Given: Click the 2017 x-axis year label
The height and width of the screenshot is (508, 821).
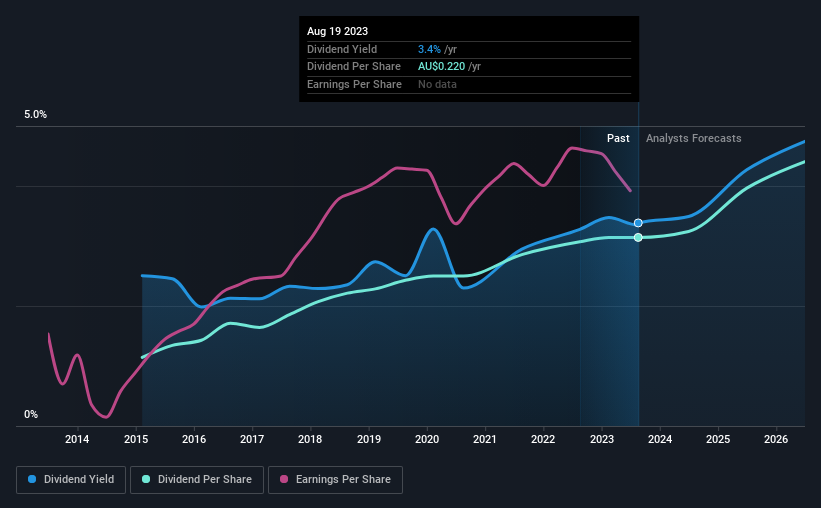Looking at the screenshot, I should click(252, 439).
